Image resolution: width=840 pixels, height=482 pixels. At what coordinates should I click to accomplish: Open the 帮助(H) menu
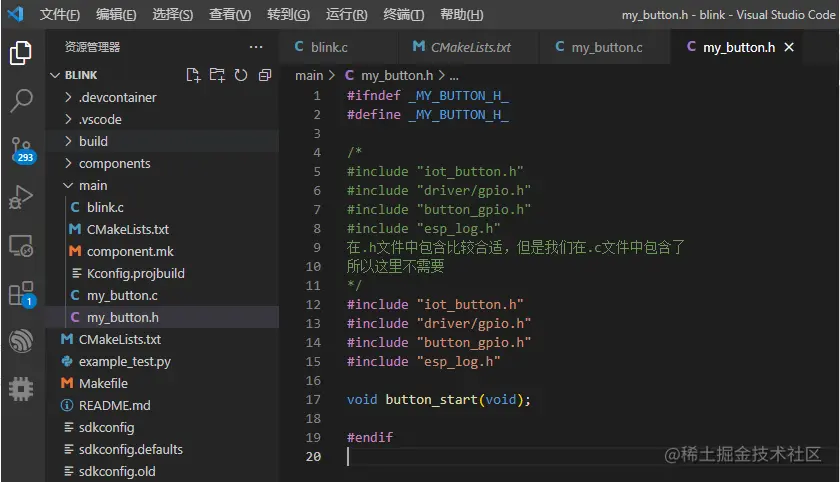tap(461, 14)
